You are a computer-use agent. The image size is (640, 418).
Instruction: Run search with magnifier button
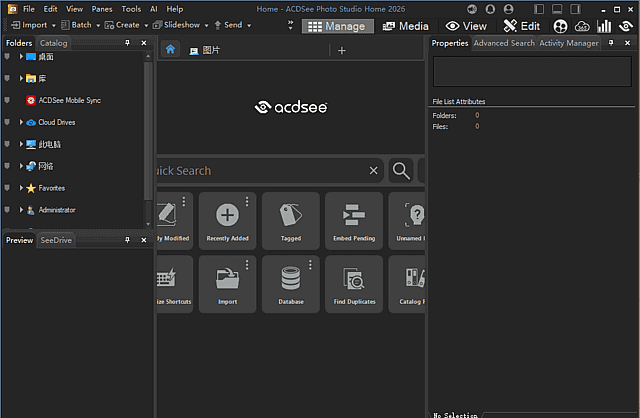[401, 171]
